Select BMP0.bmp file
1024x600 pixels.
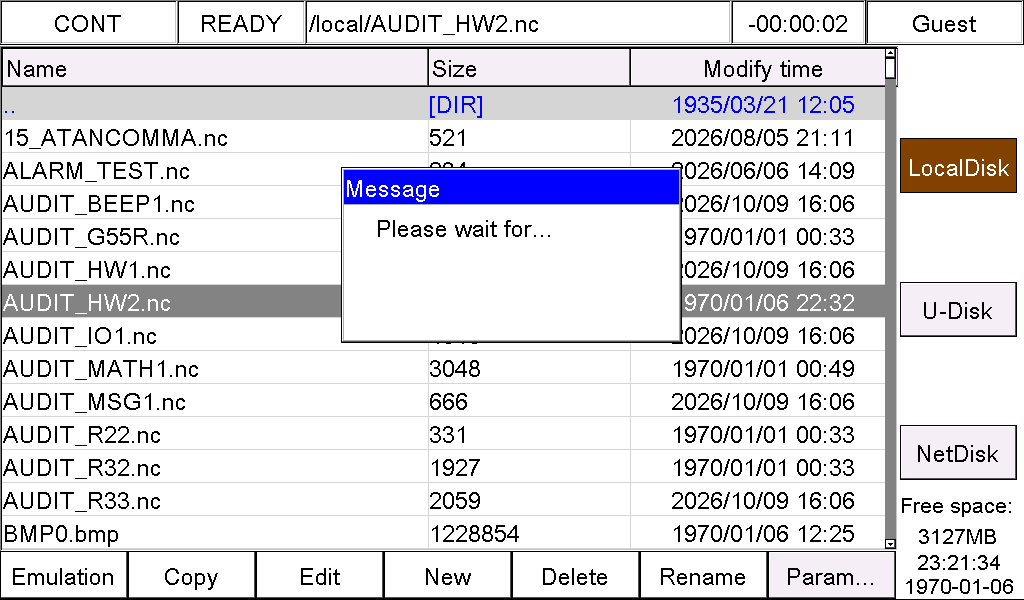click(x=443, y=533)
